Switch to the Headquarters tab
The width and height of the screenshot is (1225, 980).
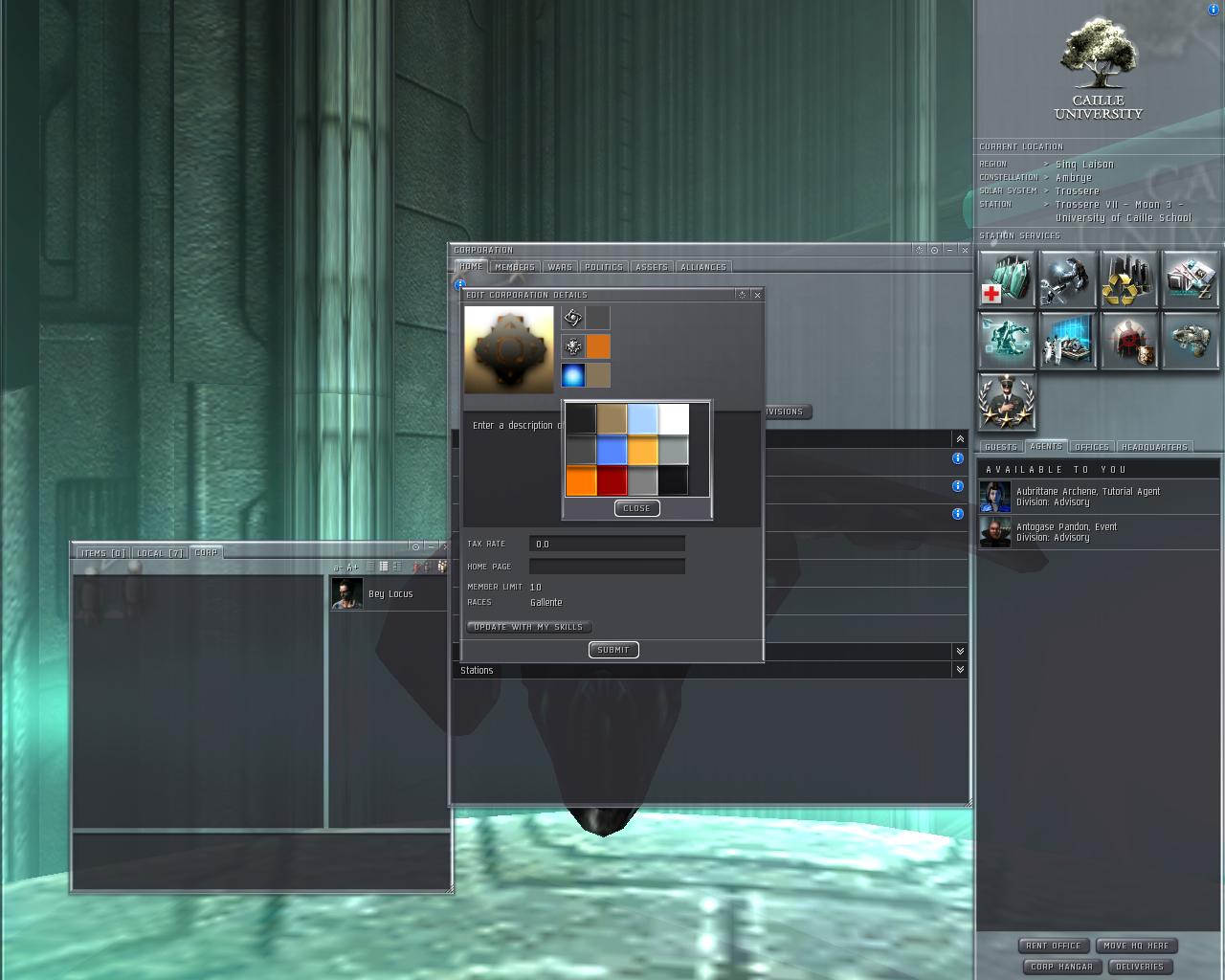coord(1154,447)
